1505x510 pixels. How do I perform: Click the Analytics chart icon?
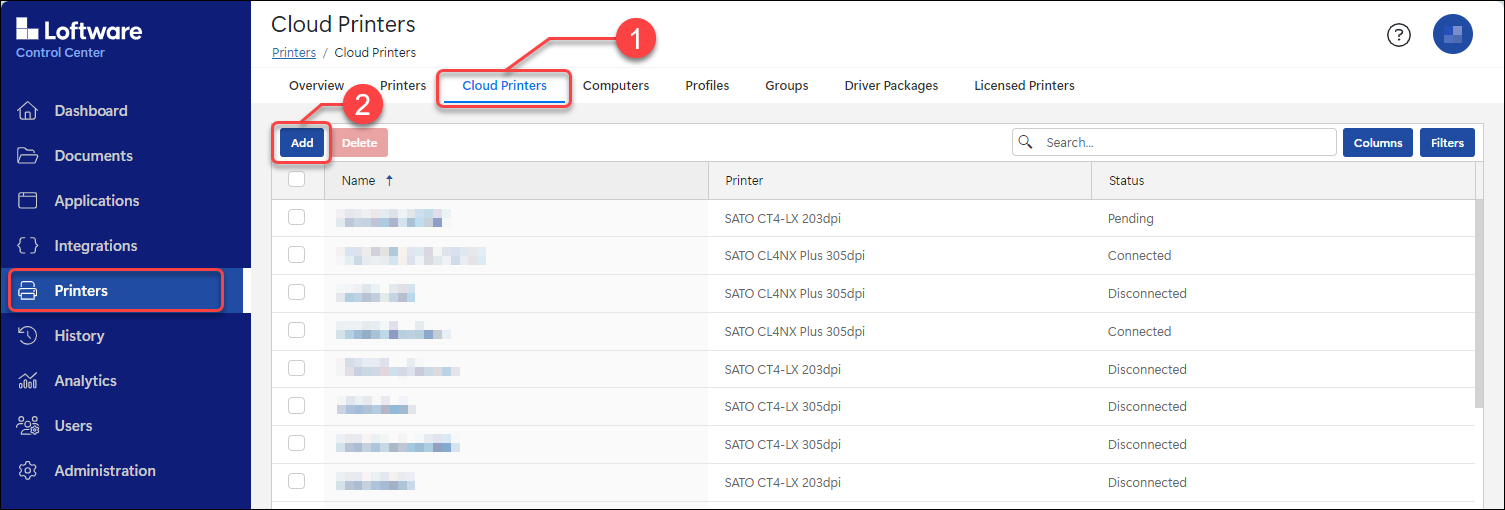click(28, 381)
